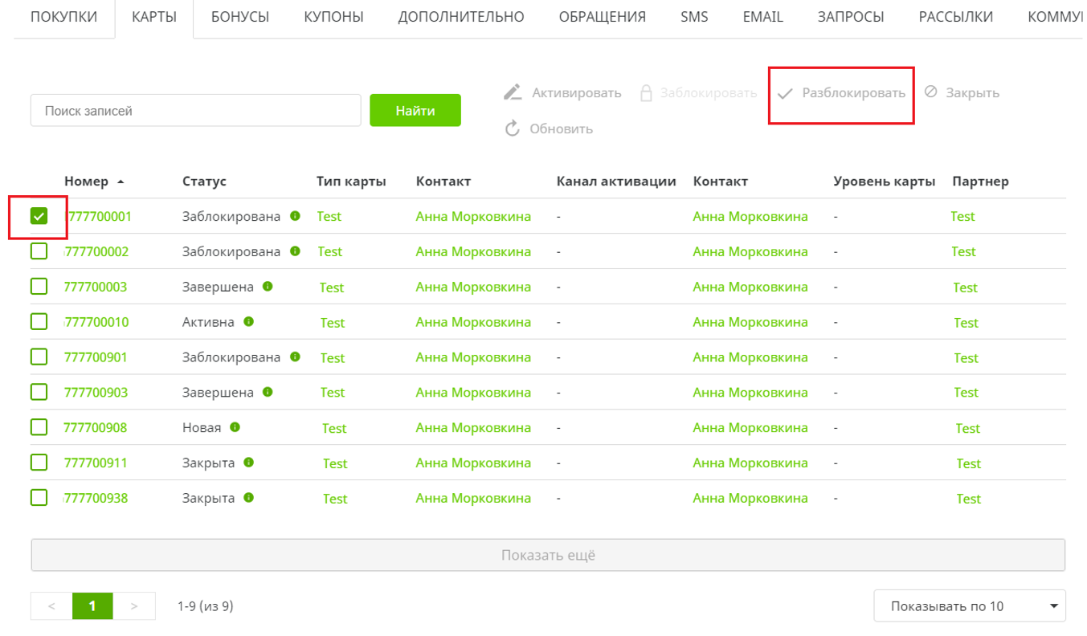Uncheck the checkbox for card 777700001
Viewport: 1087px width, 636px height.
(x=39, y=216)
